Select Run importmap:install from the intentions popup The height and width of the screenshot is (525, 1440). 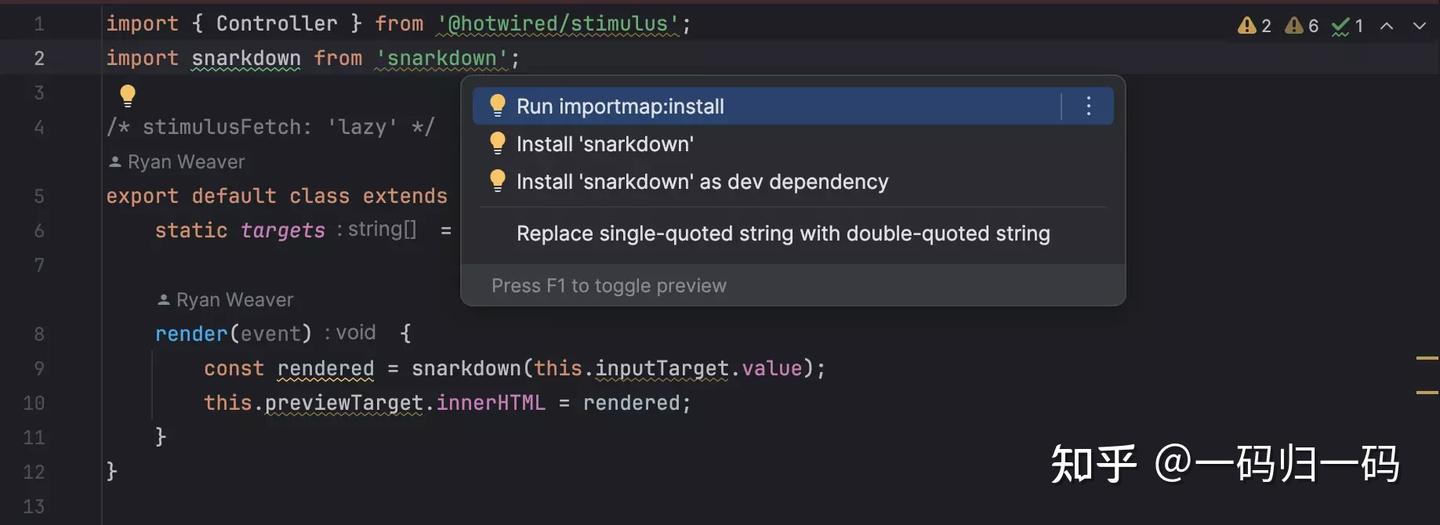click(620, 106)
